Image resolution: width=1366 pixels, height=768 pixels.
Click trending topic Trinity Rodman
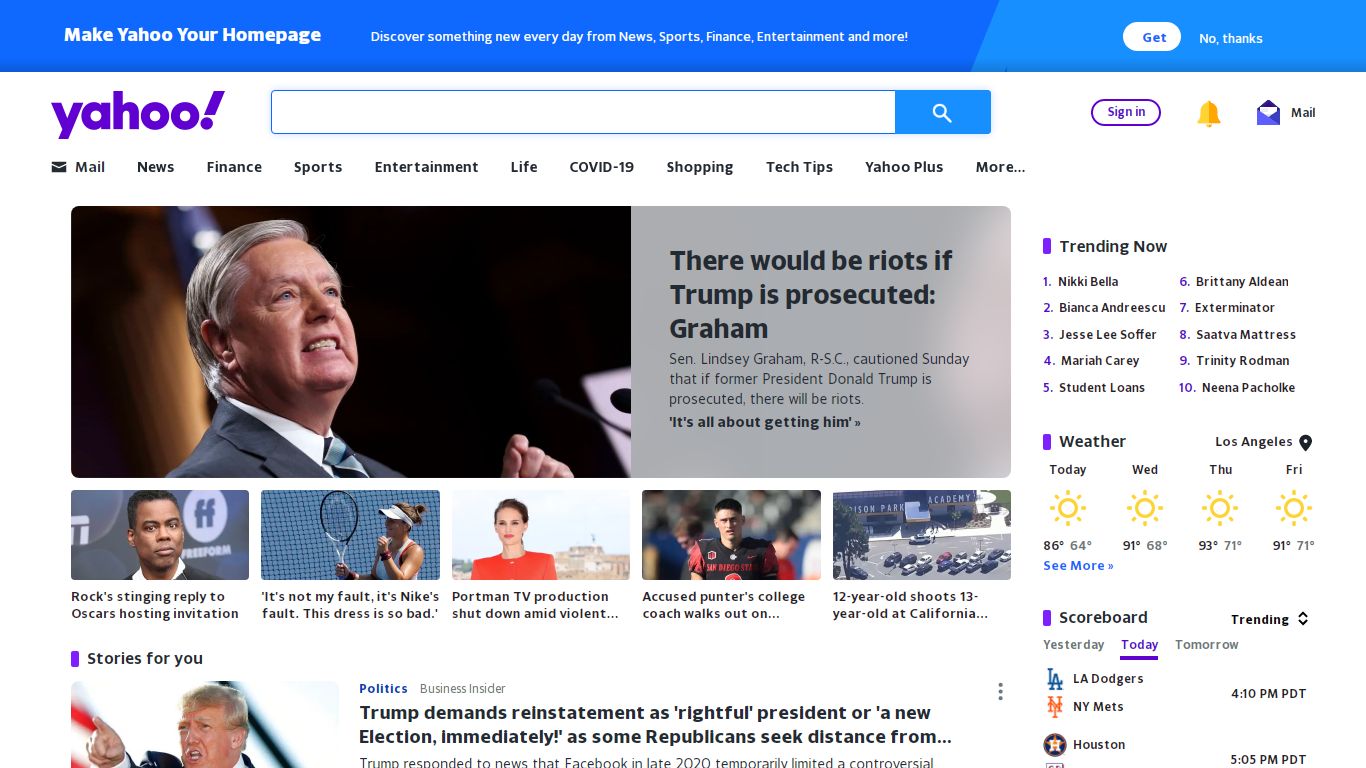click(1243, 361)
